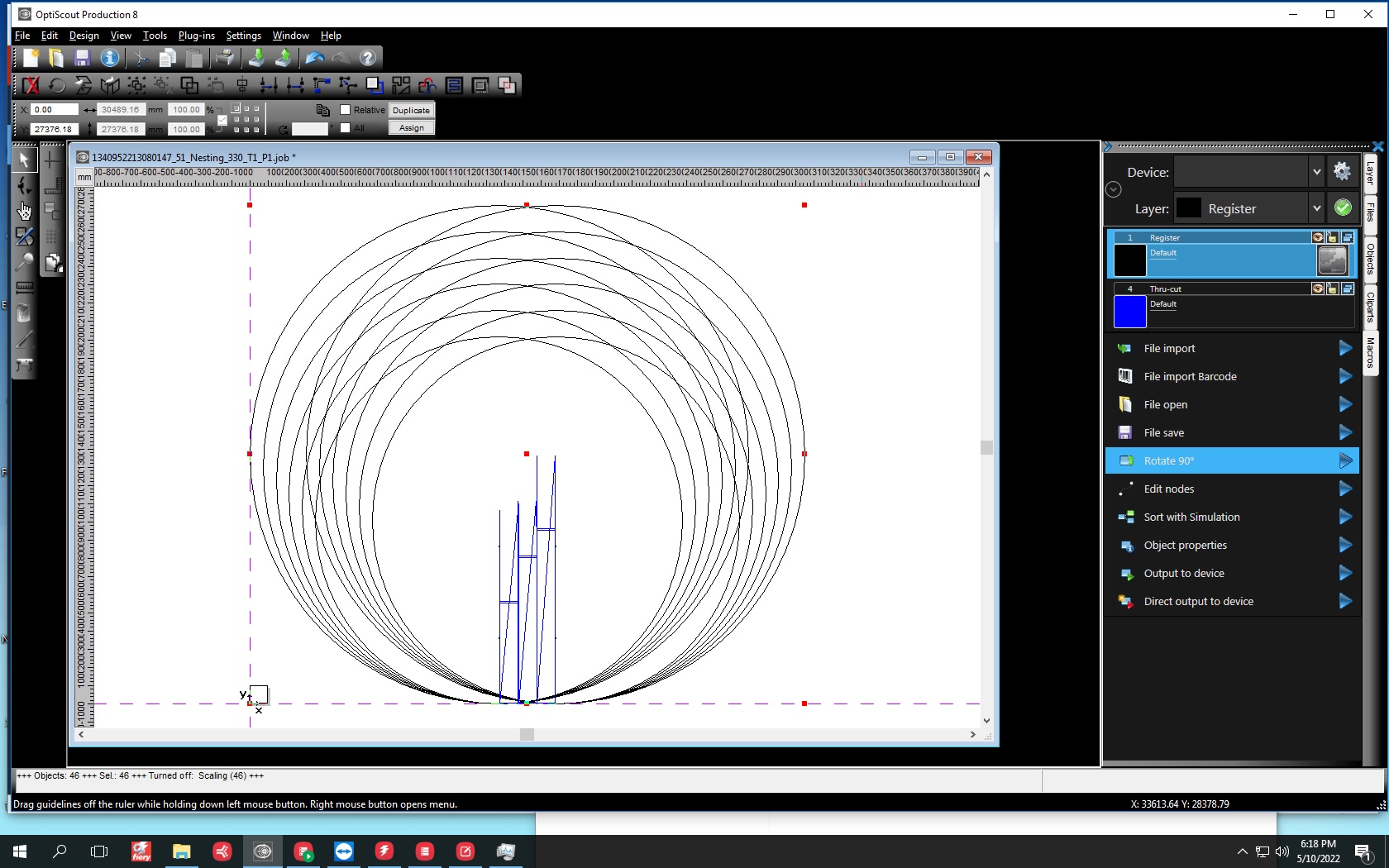
Task: Click the blue Thru-cut color swatch
Action: click(1129, 312)
